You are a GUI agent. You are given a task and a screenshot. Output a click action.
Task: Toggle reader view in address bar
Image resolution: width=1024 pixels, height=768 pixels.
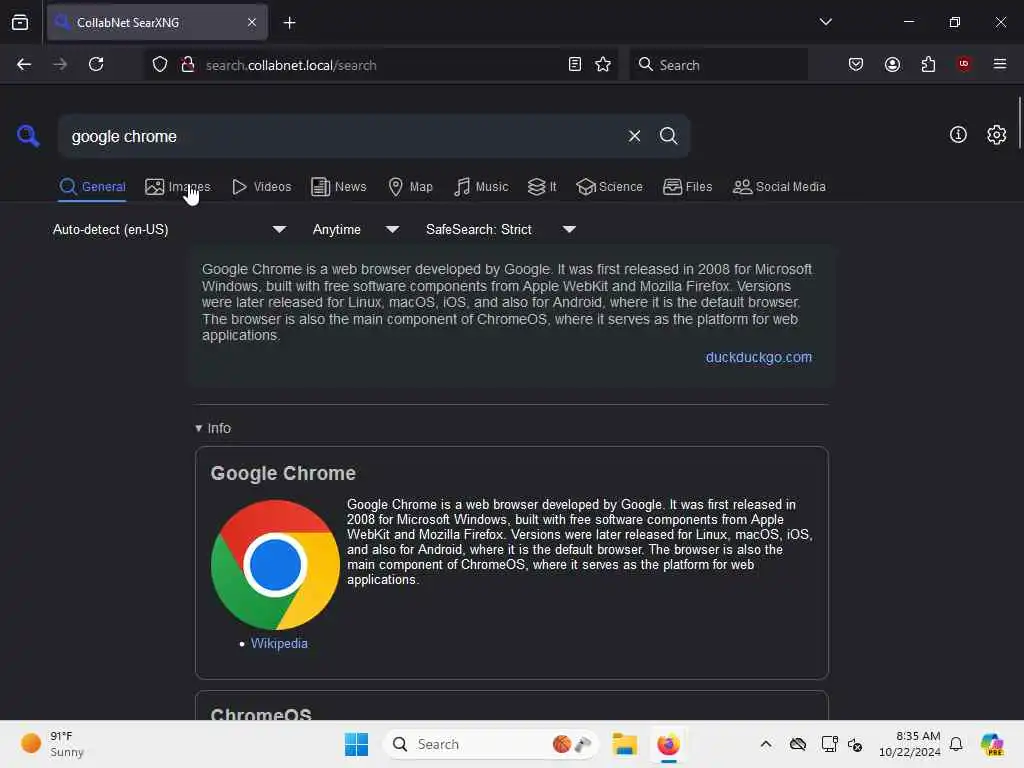575,65
